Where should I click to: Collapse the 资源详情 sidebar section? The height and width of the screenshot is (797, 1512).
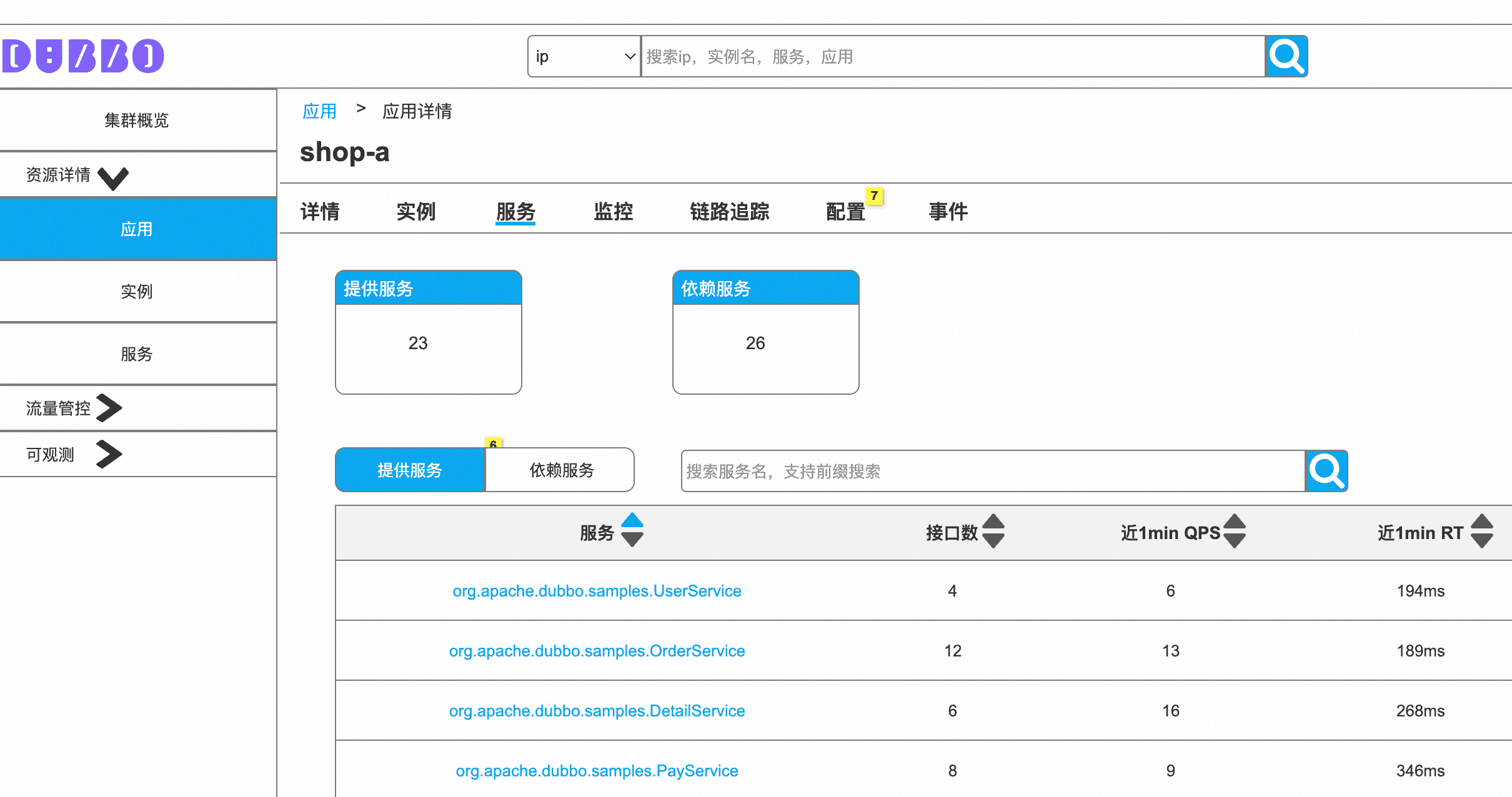[x=114, y=177]
